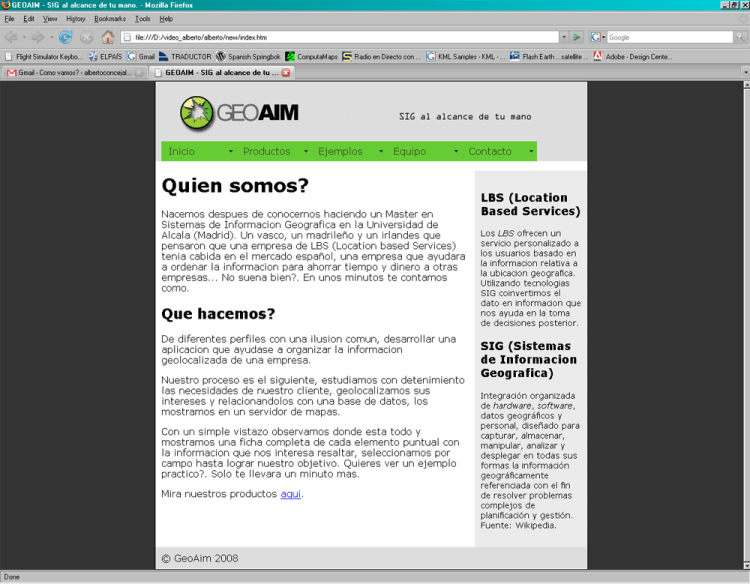Click the Inicio navigation item

(x=181, y=152)
